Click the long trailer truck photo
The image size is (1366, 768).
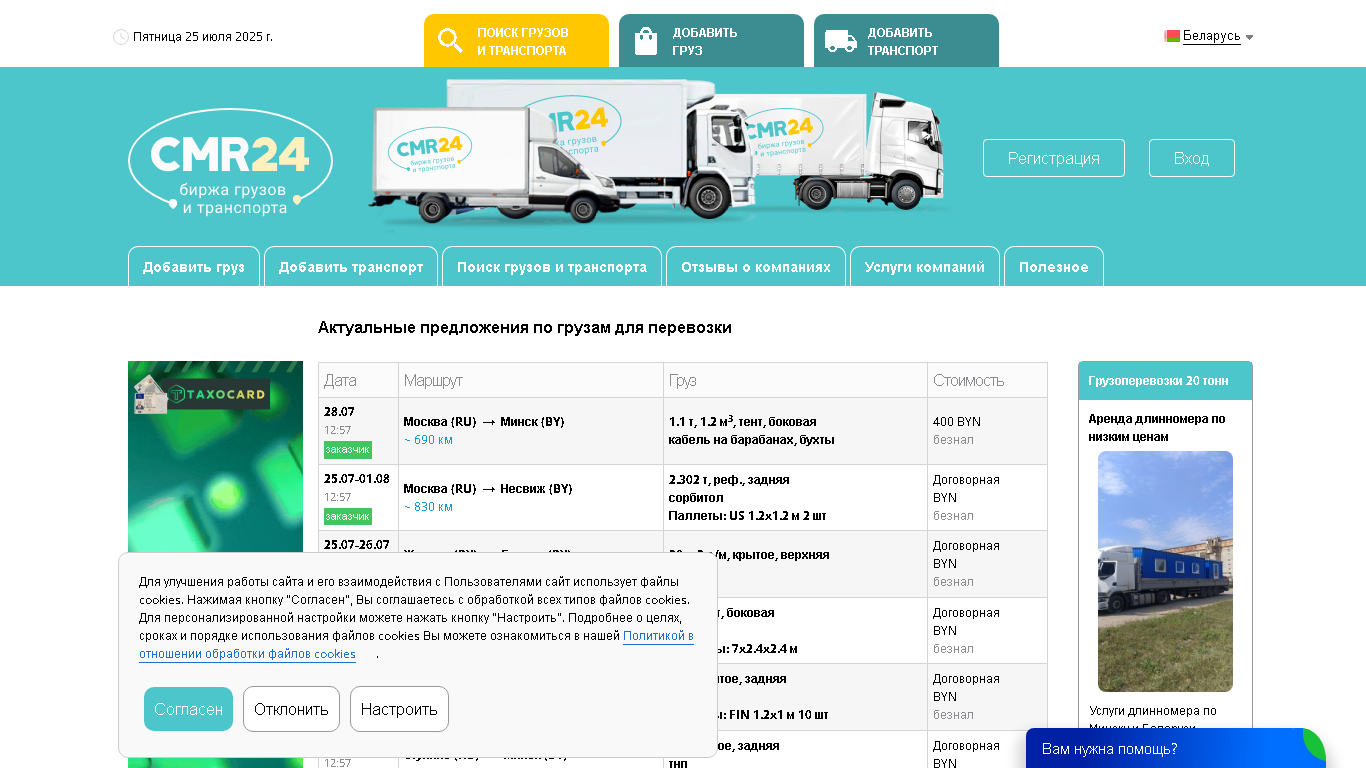(x=1165, y=571)
